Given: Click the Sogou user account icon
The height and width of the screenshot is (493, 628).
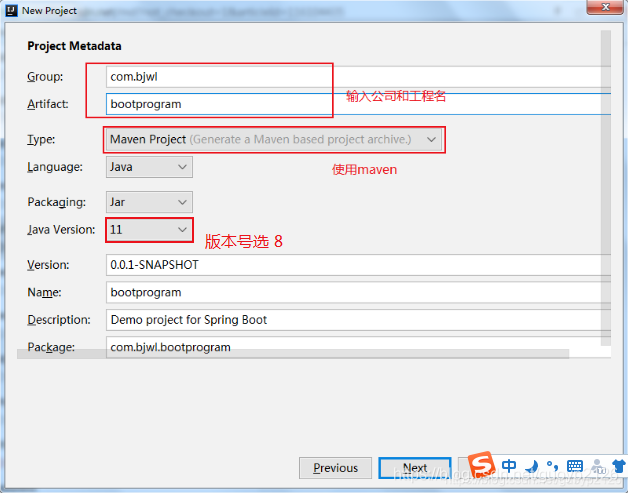Looking at the screenshot, I should coord(598,466).
